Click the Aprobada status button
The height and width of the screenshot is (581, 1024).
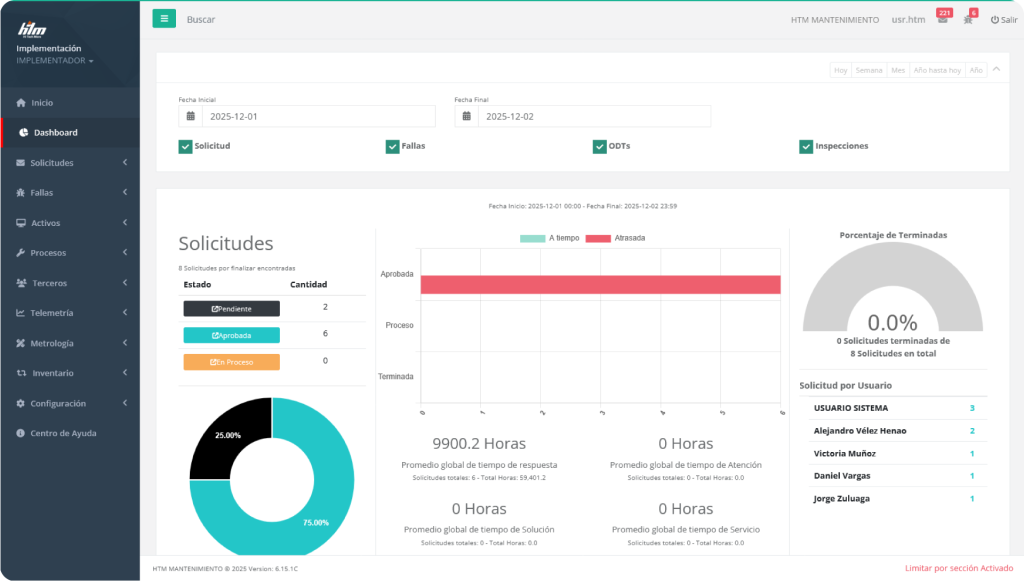[x=231, y=335]
